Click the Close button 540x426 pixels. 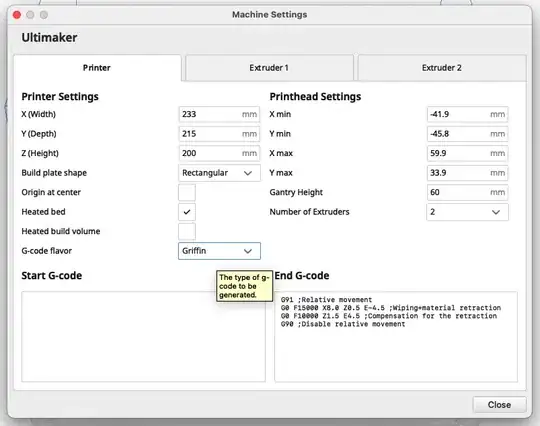(x=499, y=405)
